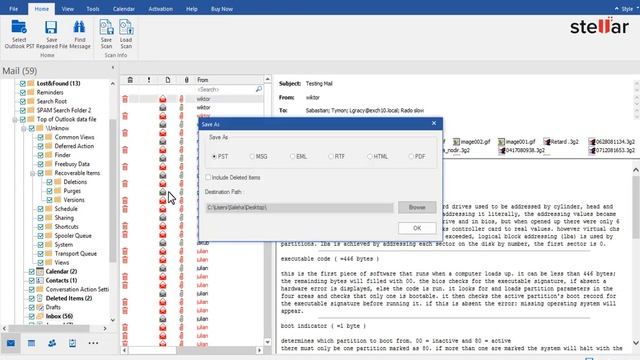
Task: Uncheck the Lost&Found folder checkbox
Action: [x=23, y=83]
